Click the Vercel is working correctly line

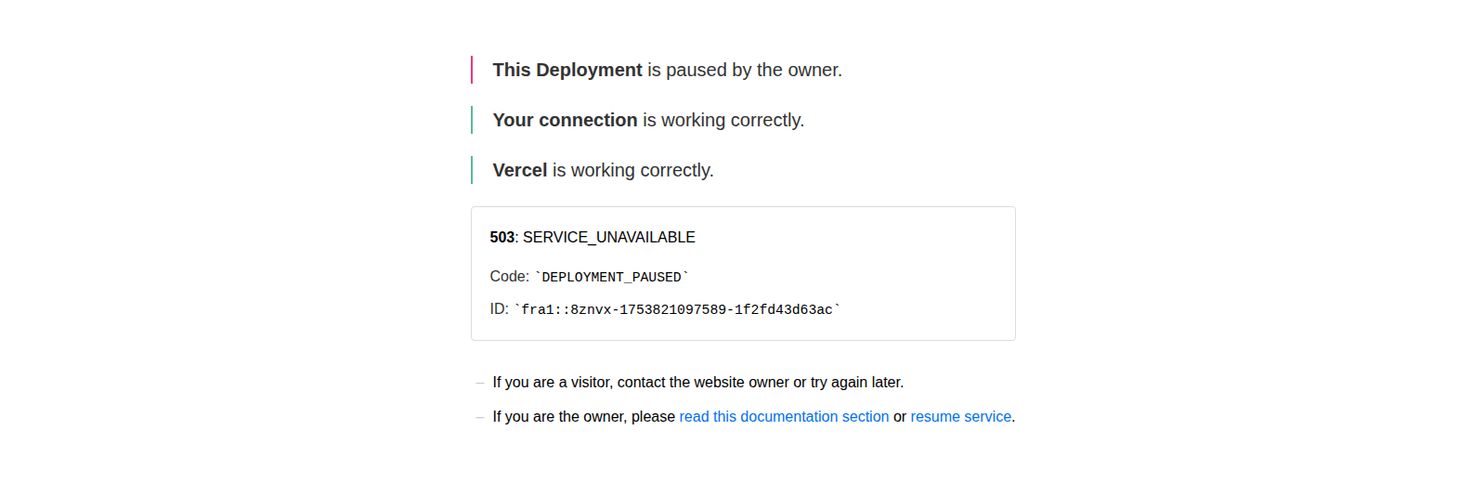click(x=603, y=170)
